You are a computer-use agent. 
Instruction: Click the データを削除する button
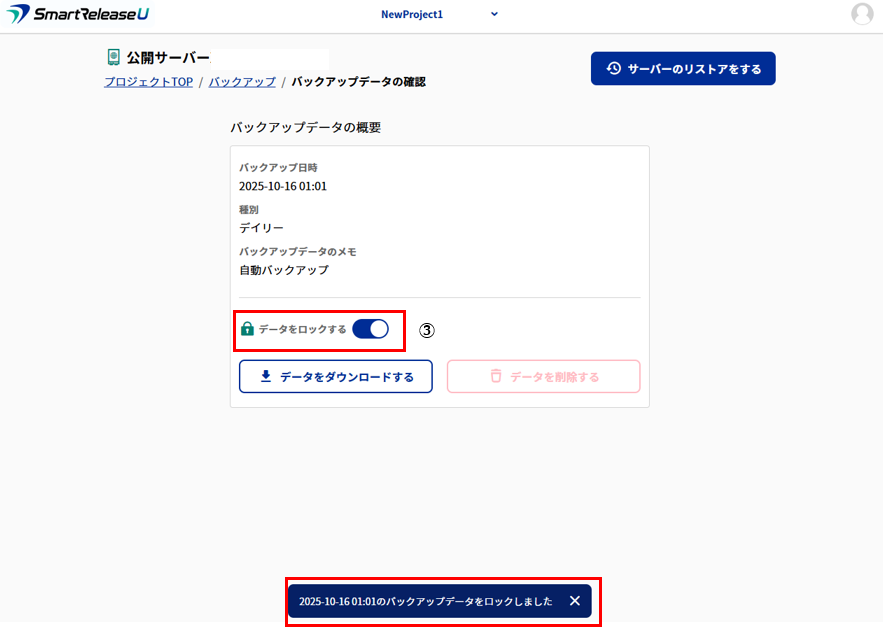[543, 377]
